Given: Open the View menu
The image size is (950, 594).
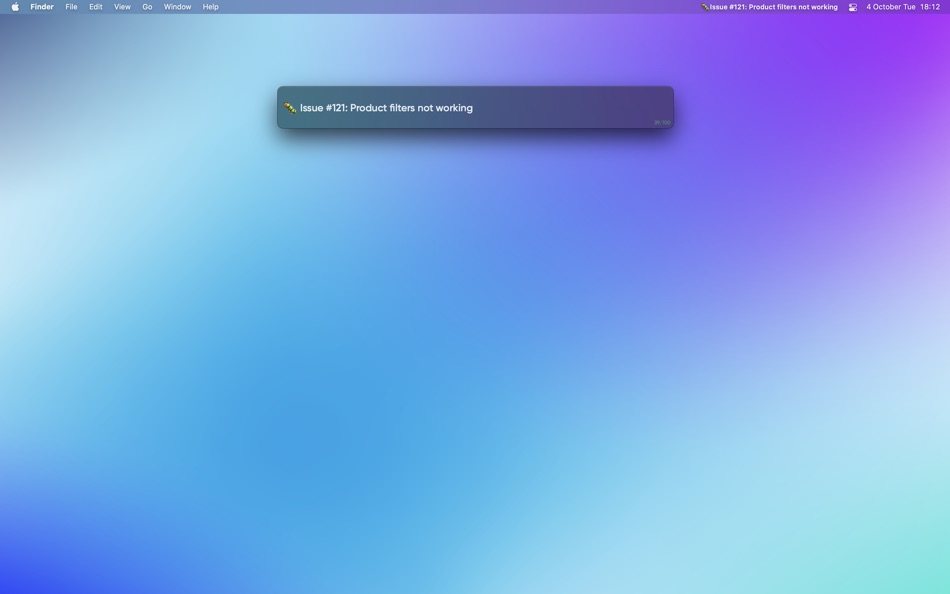Looking at the screenshot, I should tap(122, 7).
